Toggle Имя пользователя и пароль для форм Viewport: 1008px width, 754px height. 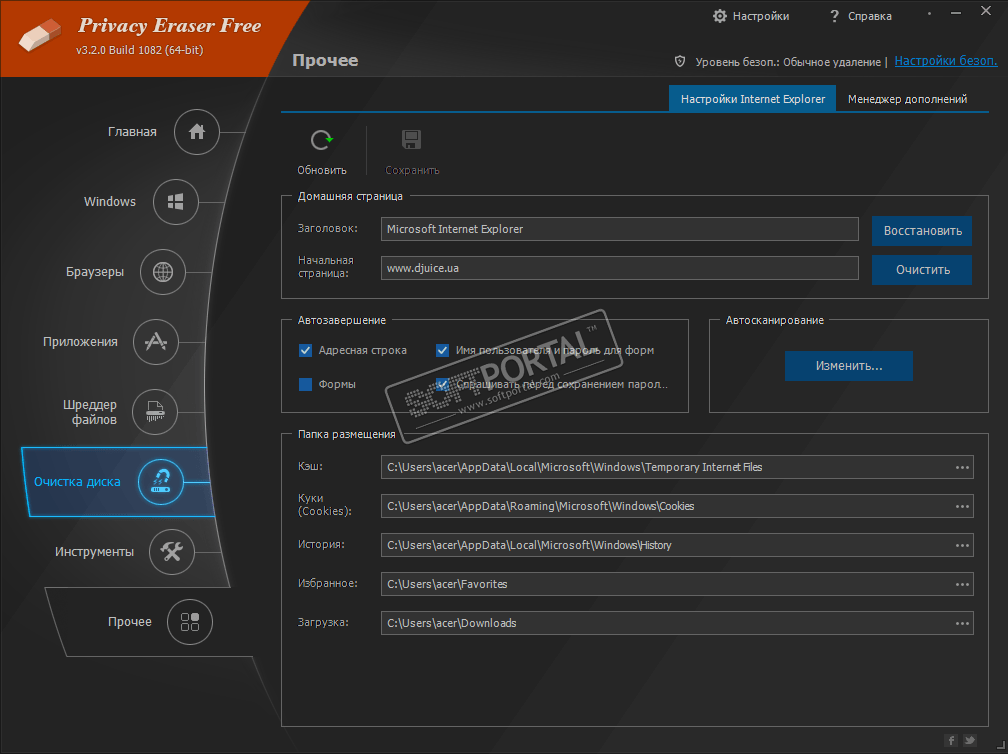tap(442, 350)
